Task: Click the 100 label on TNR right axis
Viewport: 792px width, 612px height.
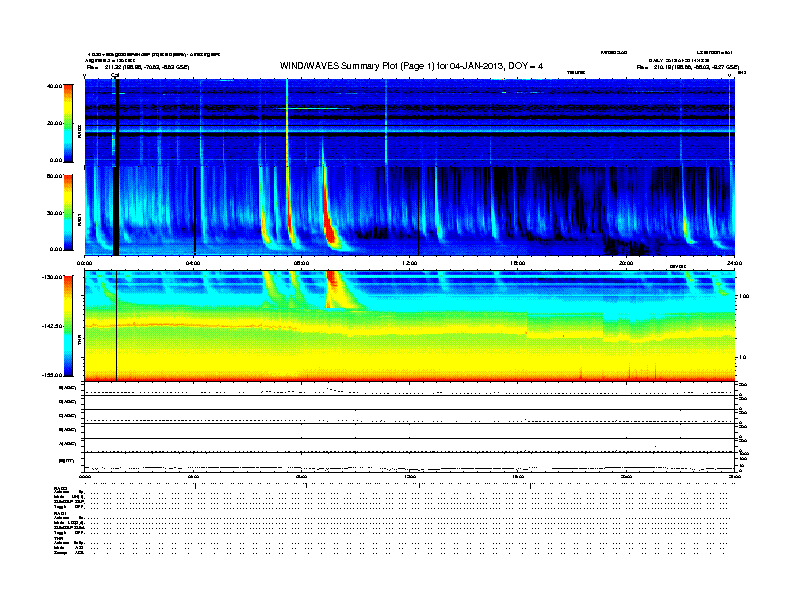Action: (743, 296)
